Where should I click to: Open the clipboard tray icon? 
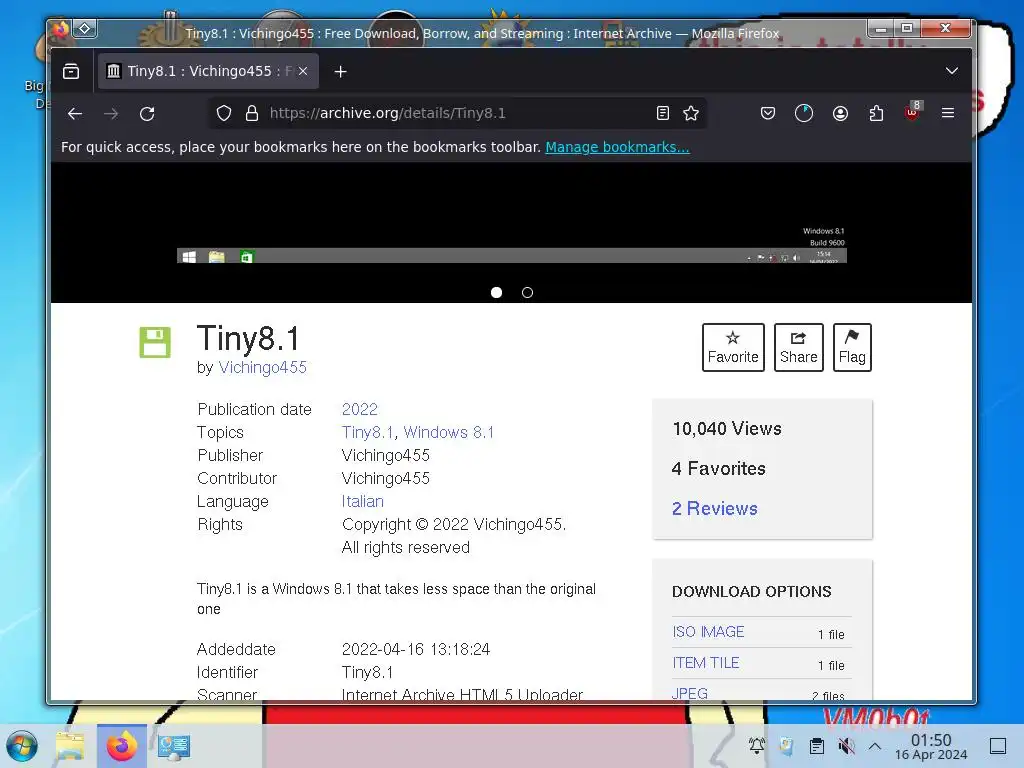pyautogui.click(x=816, y=746)
